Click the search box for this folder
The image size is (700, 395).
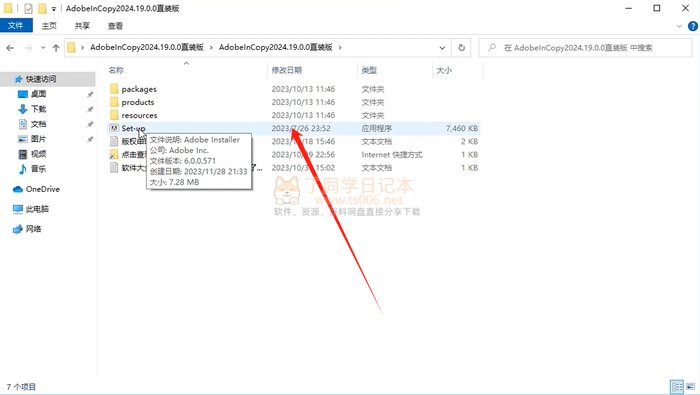pyautogui.click(x=585, y=48)
